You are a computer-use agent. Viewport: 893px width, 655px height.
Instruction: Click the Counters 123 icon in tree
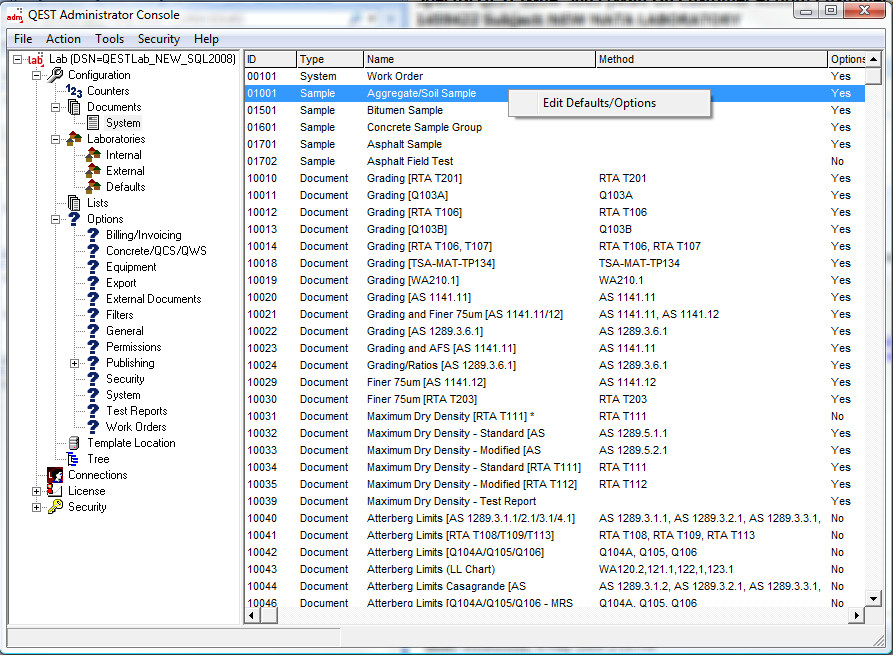[74, 91]
